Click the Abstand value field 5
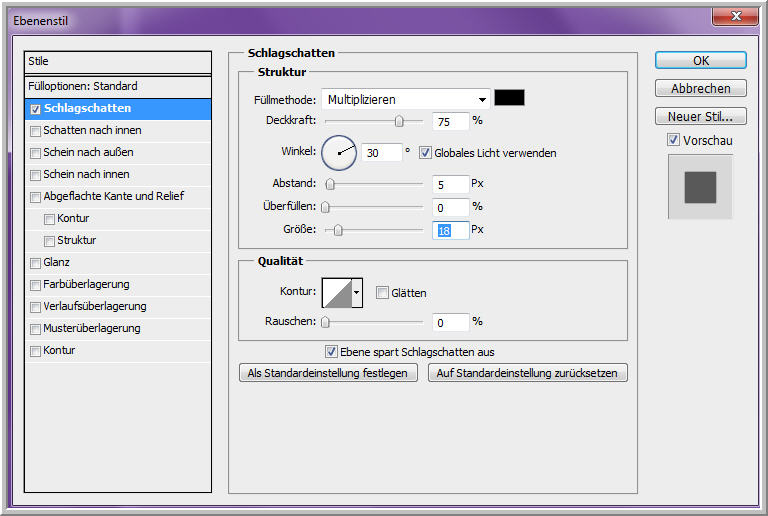Screen dimensions: 768x516 451,185
